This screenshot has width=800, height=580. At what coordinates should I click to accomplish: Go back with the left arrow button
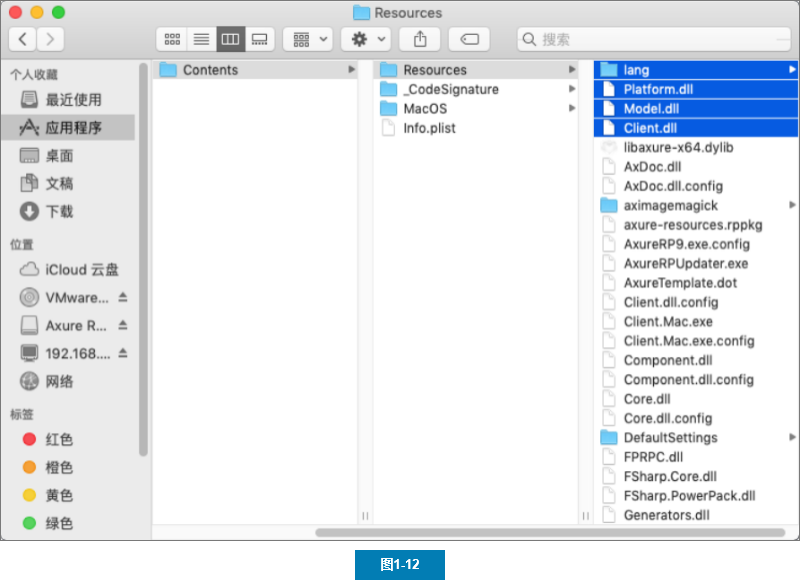pos(22,39)
